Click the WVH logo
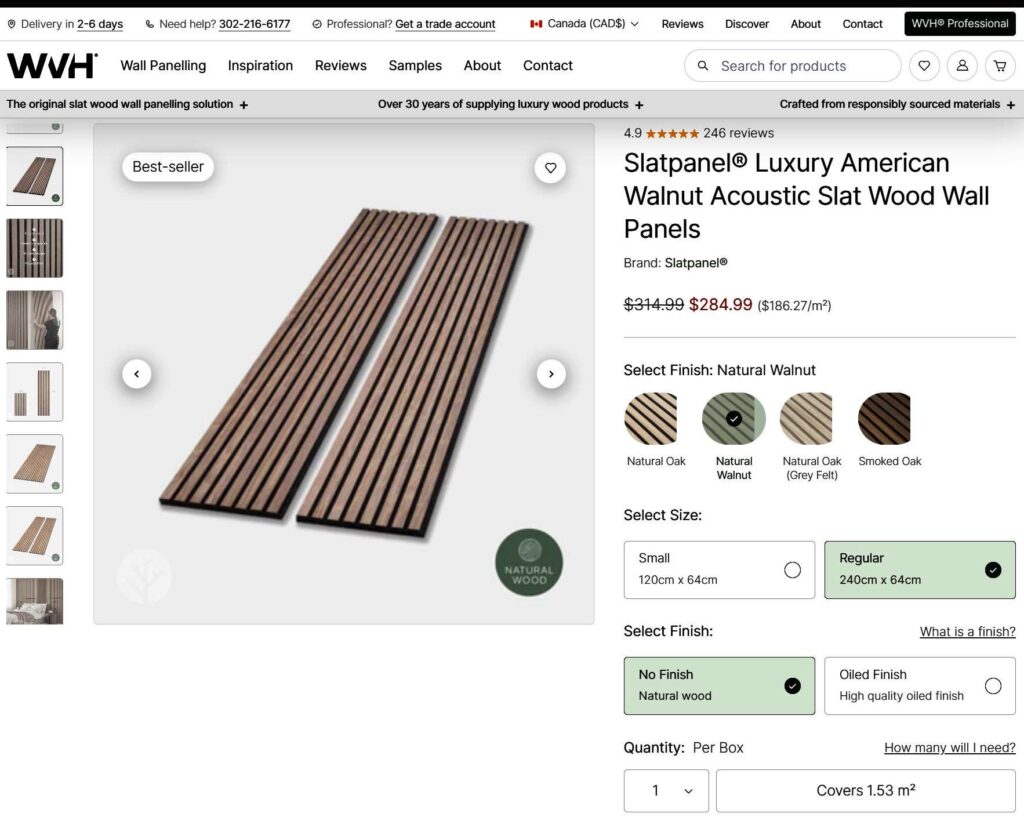 coord(52,66)
